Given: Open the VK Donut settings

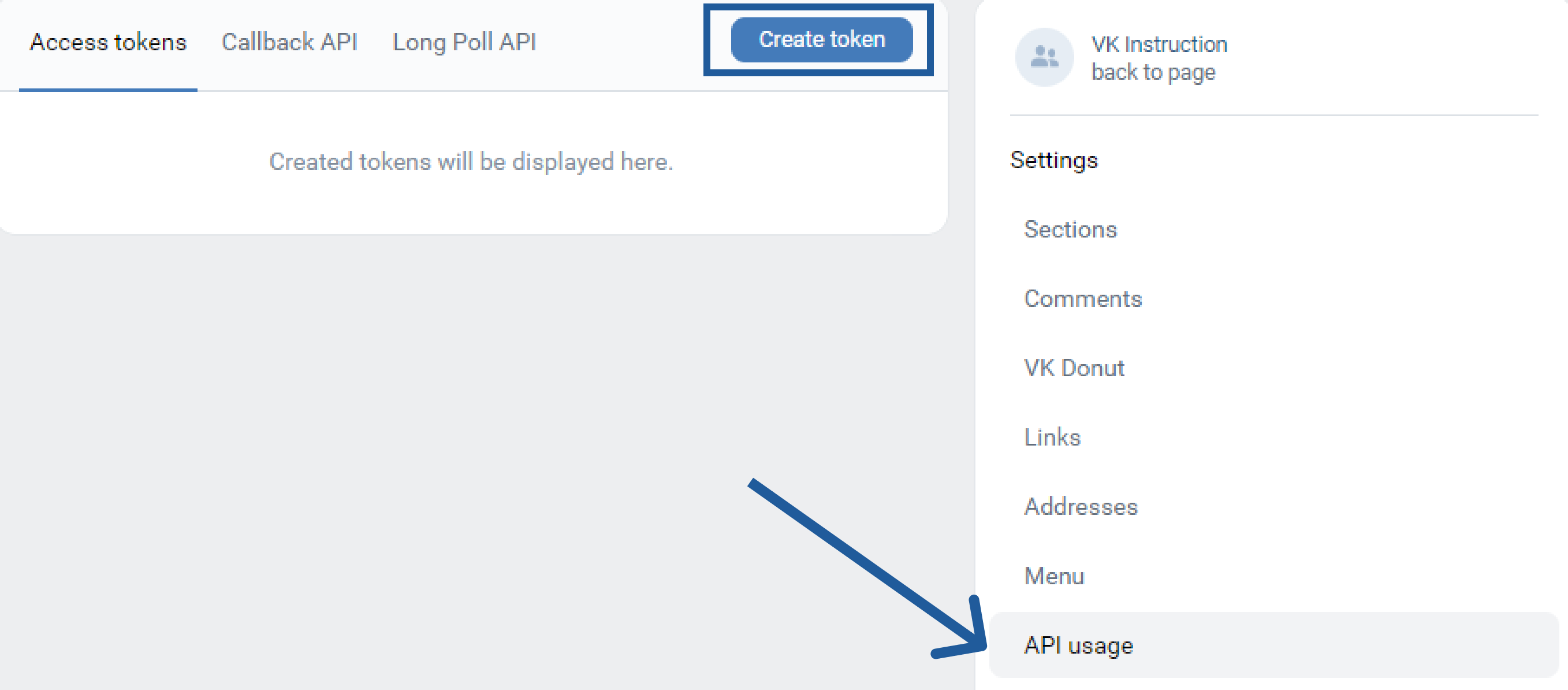Looking at the screenshot, I should tap(1074, 369).
